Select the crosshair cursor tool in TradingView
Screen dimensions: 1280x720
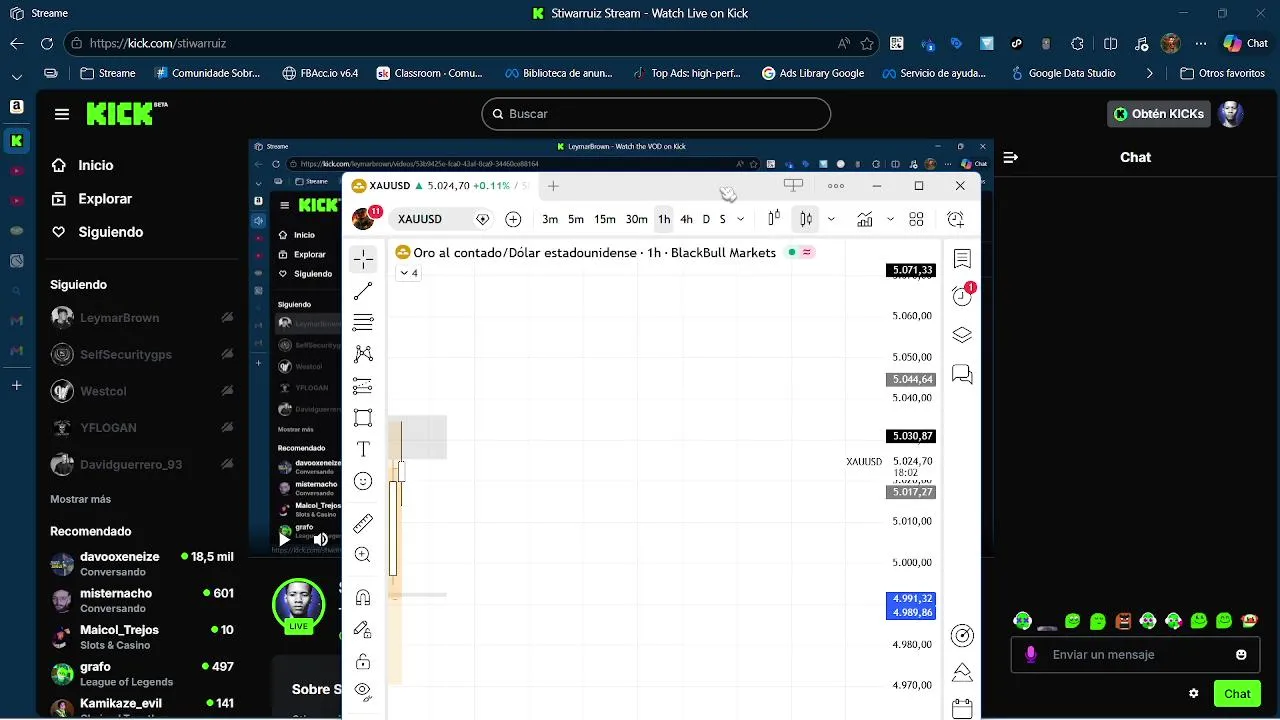pos(363,260)
